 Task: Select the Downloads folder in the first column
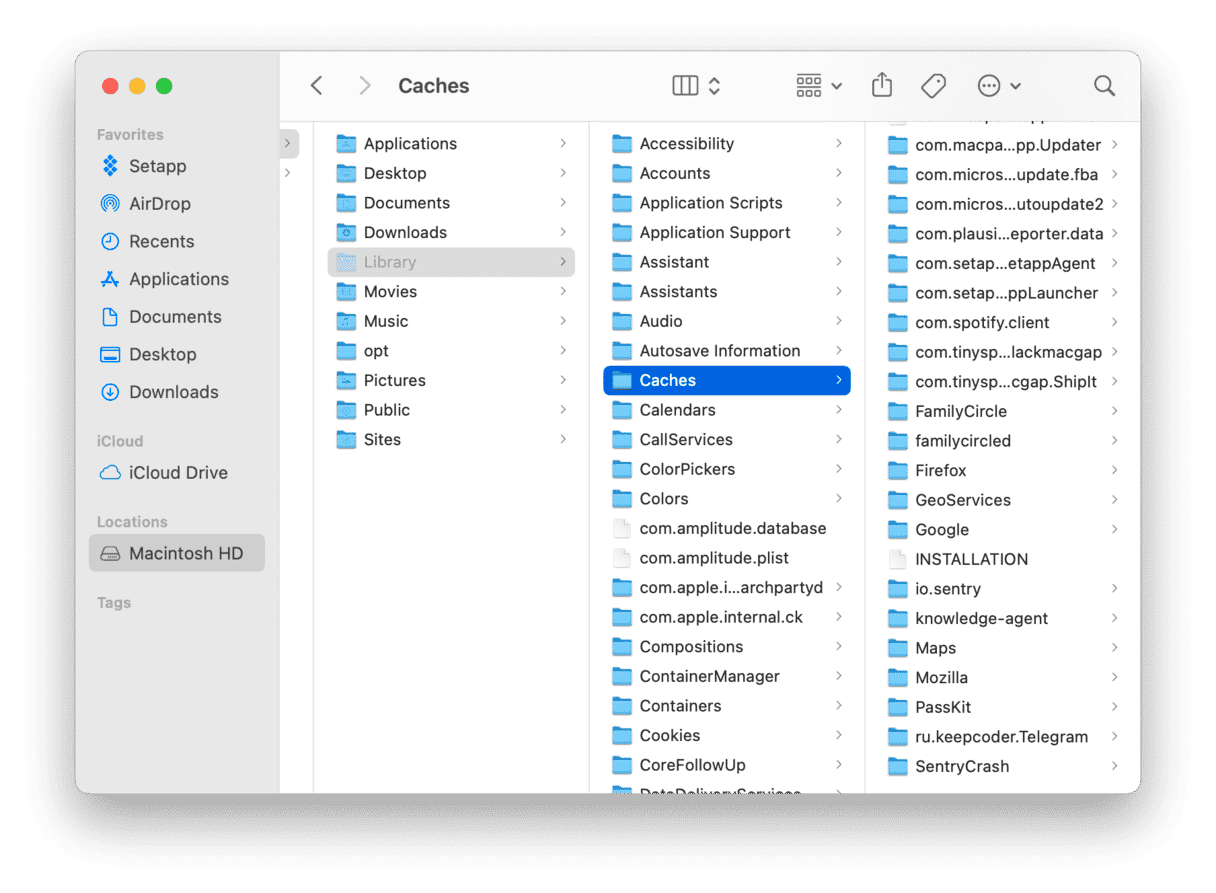406,232
